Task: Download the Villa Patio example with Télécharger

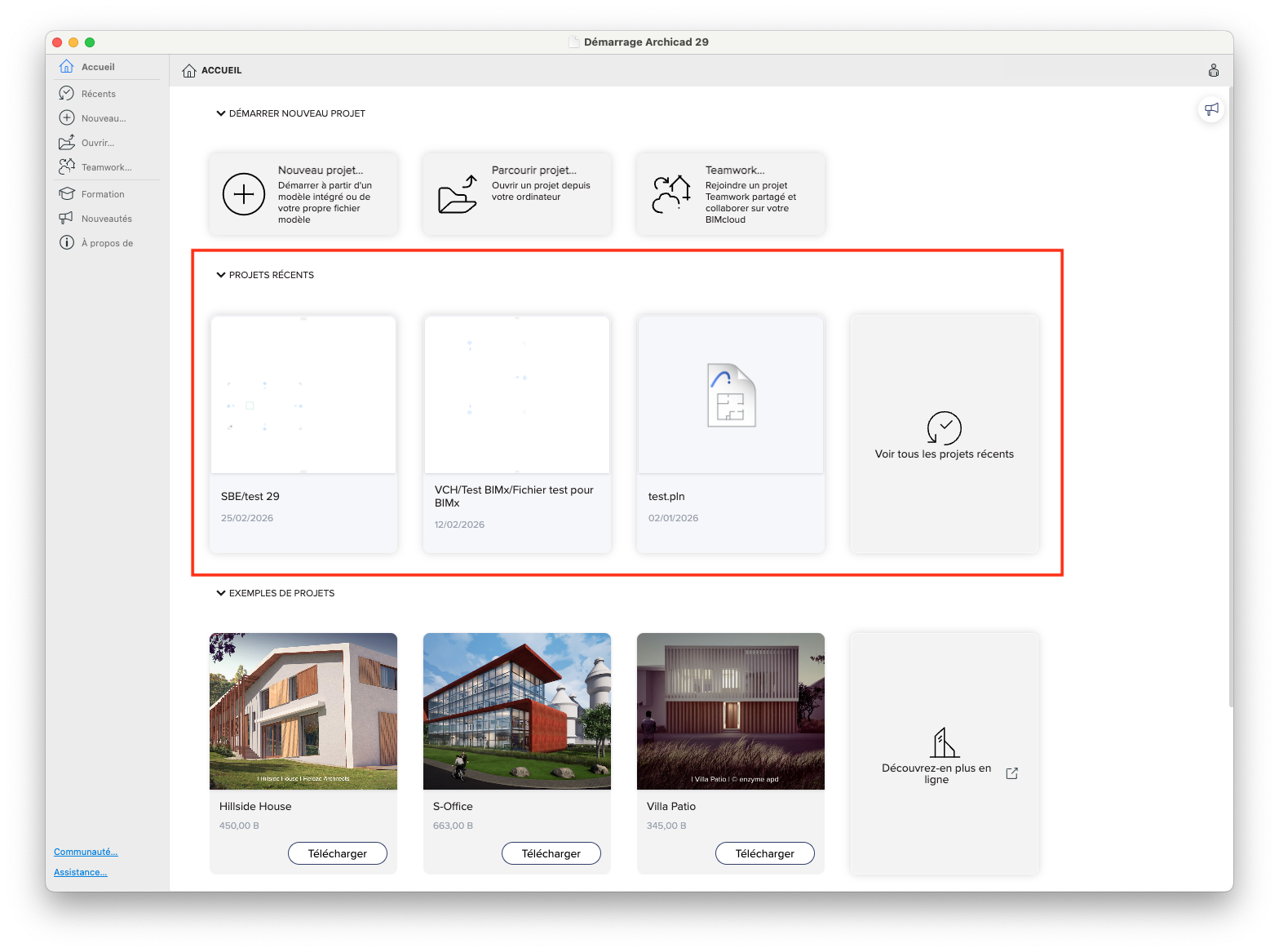Action: (x=765, y=853)
